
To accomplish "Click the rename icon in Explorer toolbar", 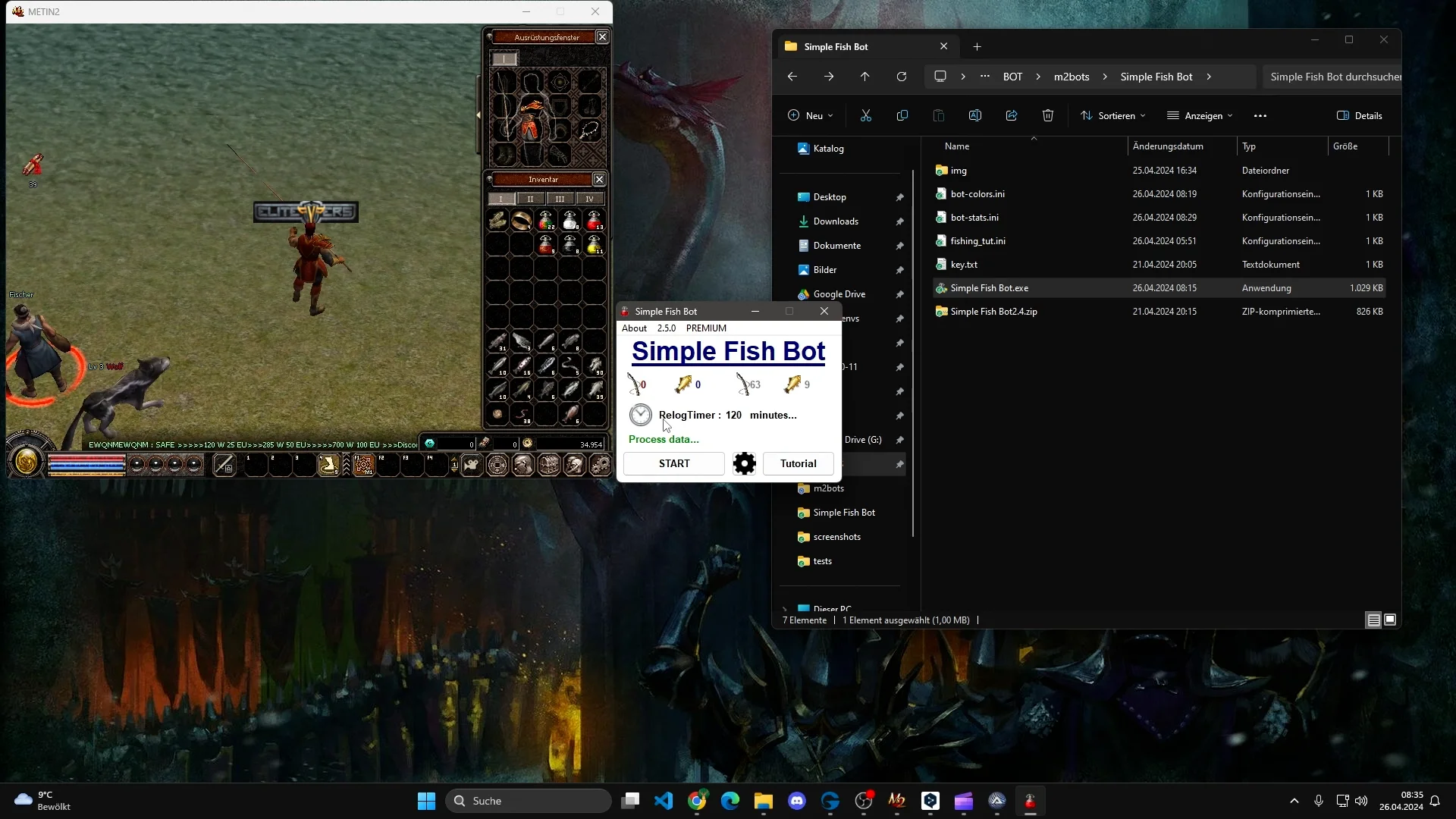I will pyautogui.click(x=974, y=115).
